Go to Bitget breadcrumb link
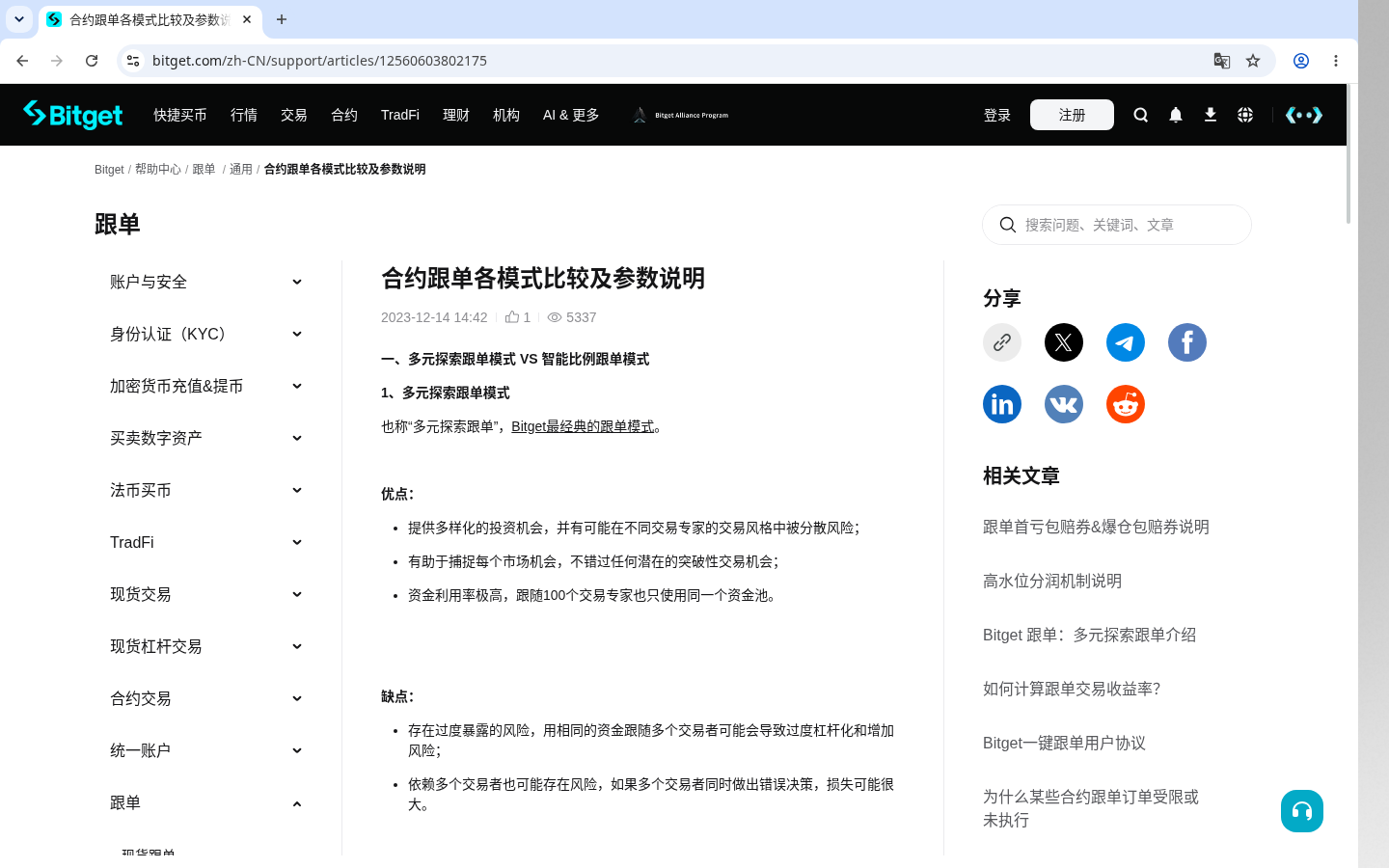 (109, 169)
